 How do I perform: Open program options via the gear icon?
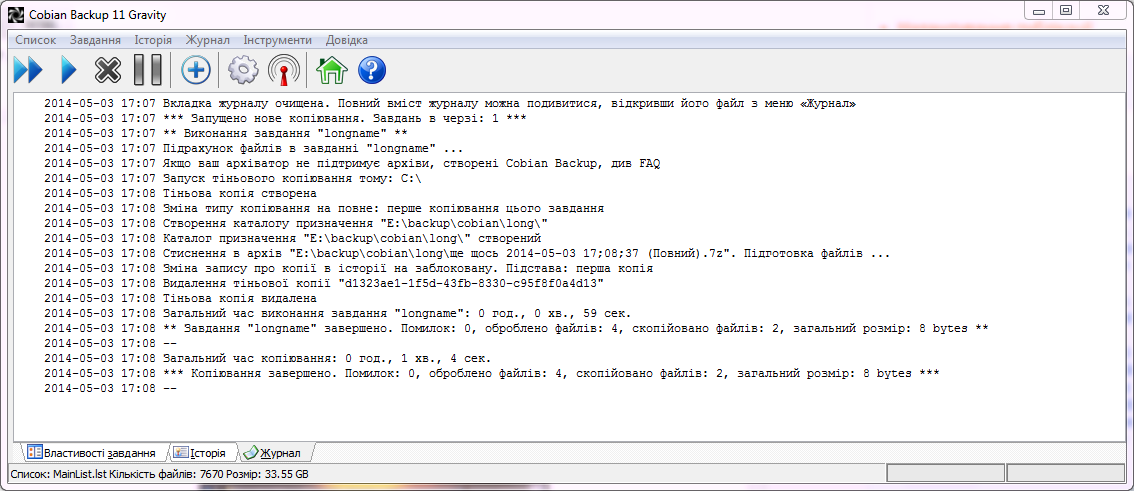[x=243, y=70]
